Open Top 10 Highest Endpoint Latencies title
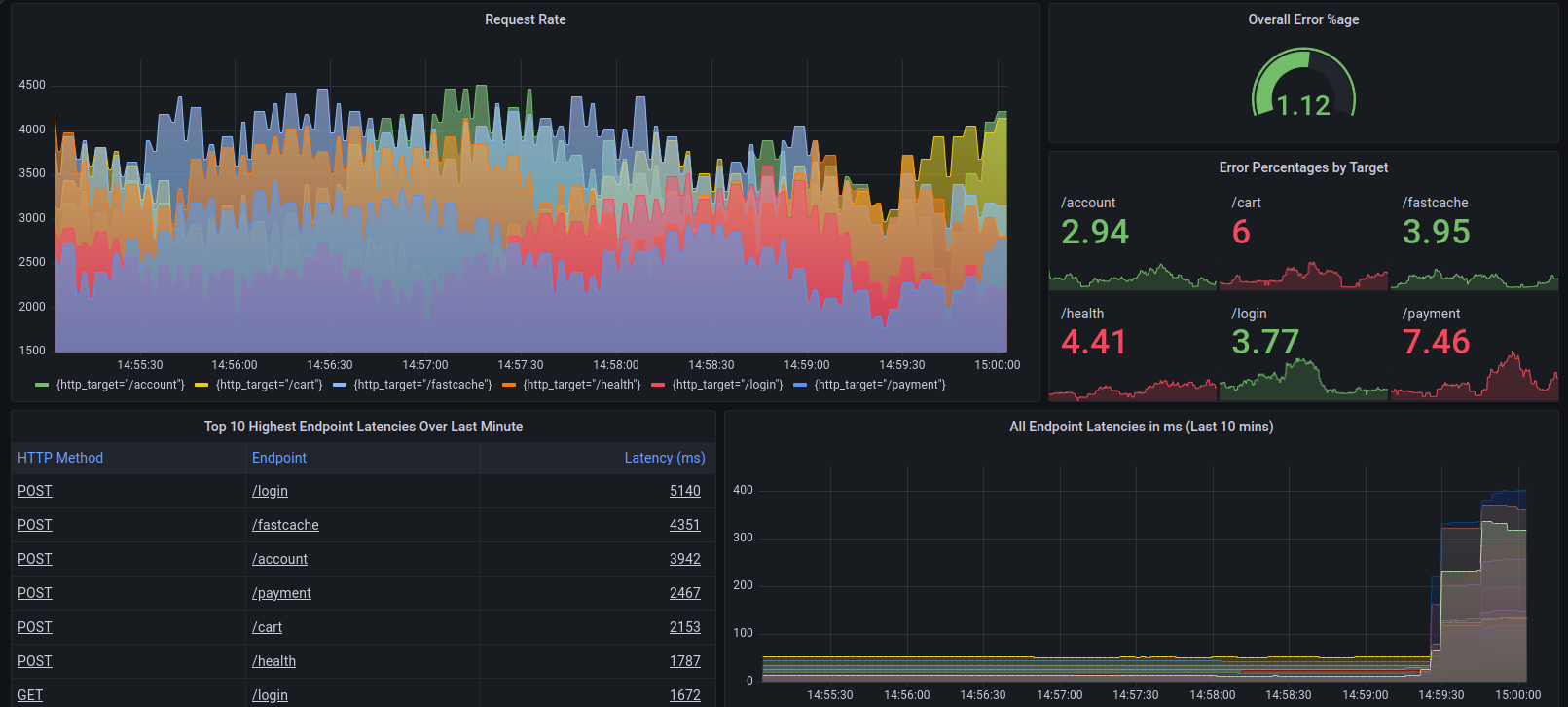 click(x=363, y=427)
